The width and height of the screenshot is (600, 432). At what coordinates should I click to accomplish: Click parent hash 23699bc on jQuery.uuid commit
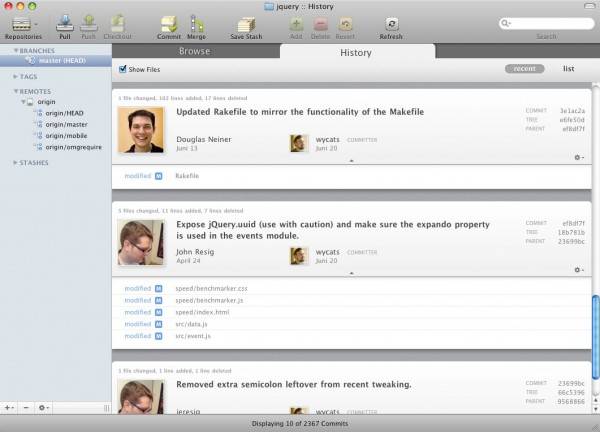[571, 241]
